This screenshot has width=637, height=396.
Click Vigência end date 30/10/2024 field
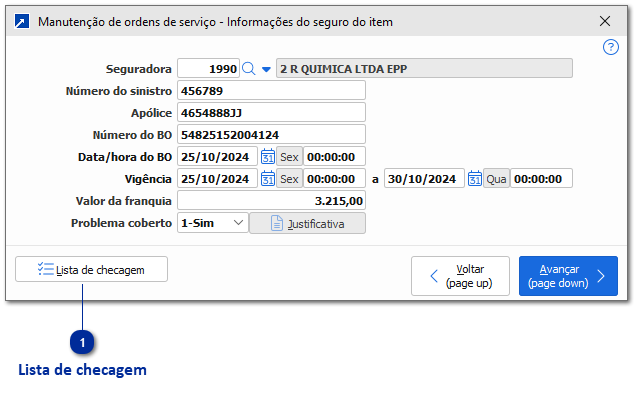(424, 179)
